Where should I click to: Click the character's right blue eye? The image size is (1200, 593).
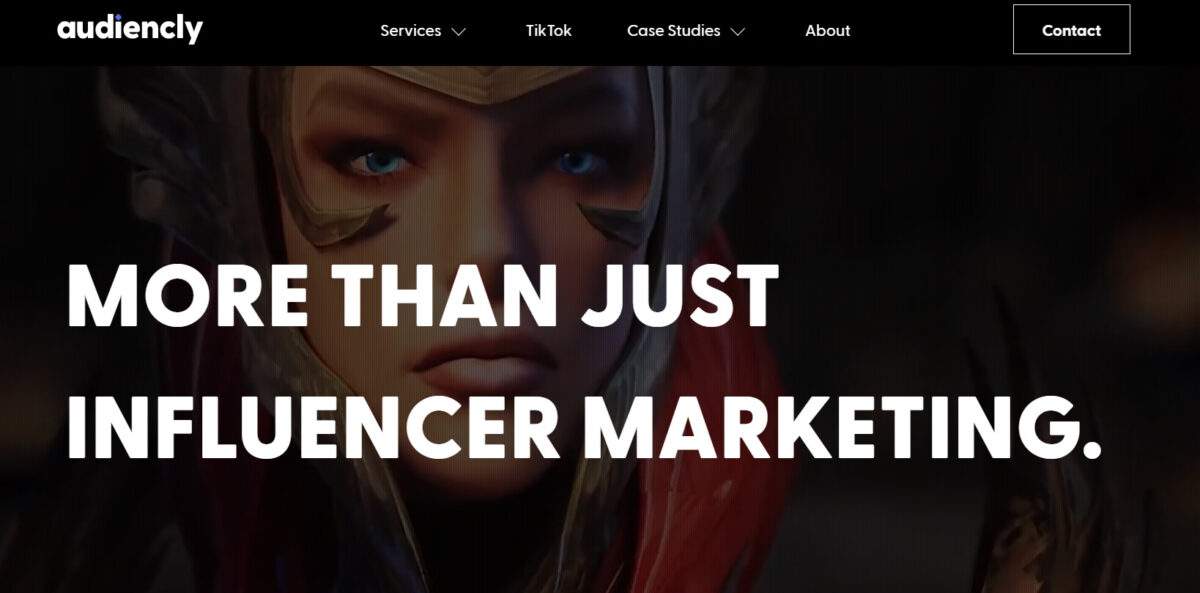577,162
